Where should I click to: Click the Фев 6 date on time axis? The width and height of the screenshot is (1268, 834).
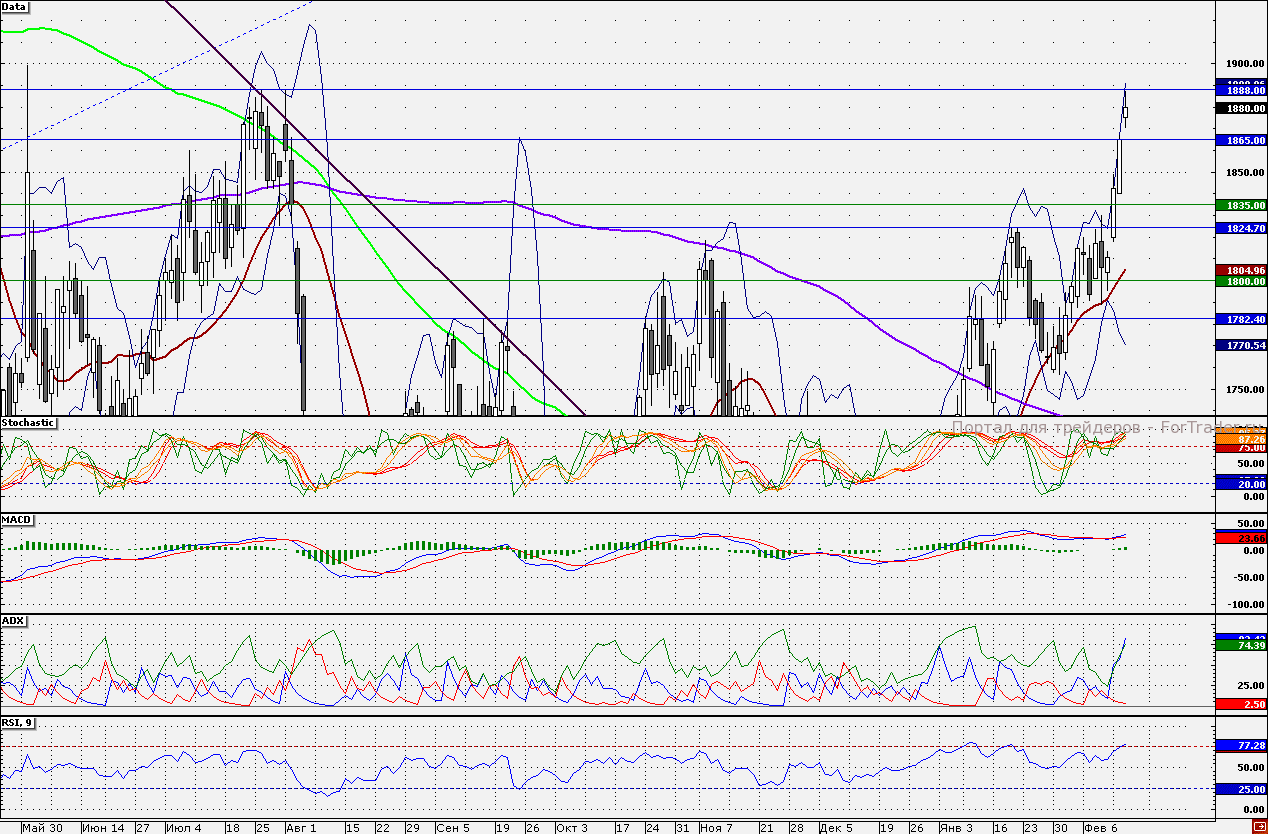1102,828
